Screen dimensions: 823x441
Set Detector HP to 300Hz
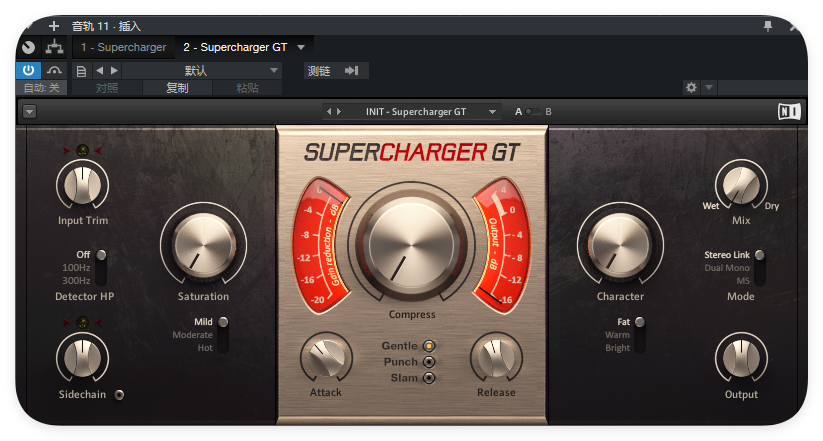76,281
